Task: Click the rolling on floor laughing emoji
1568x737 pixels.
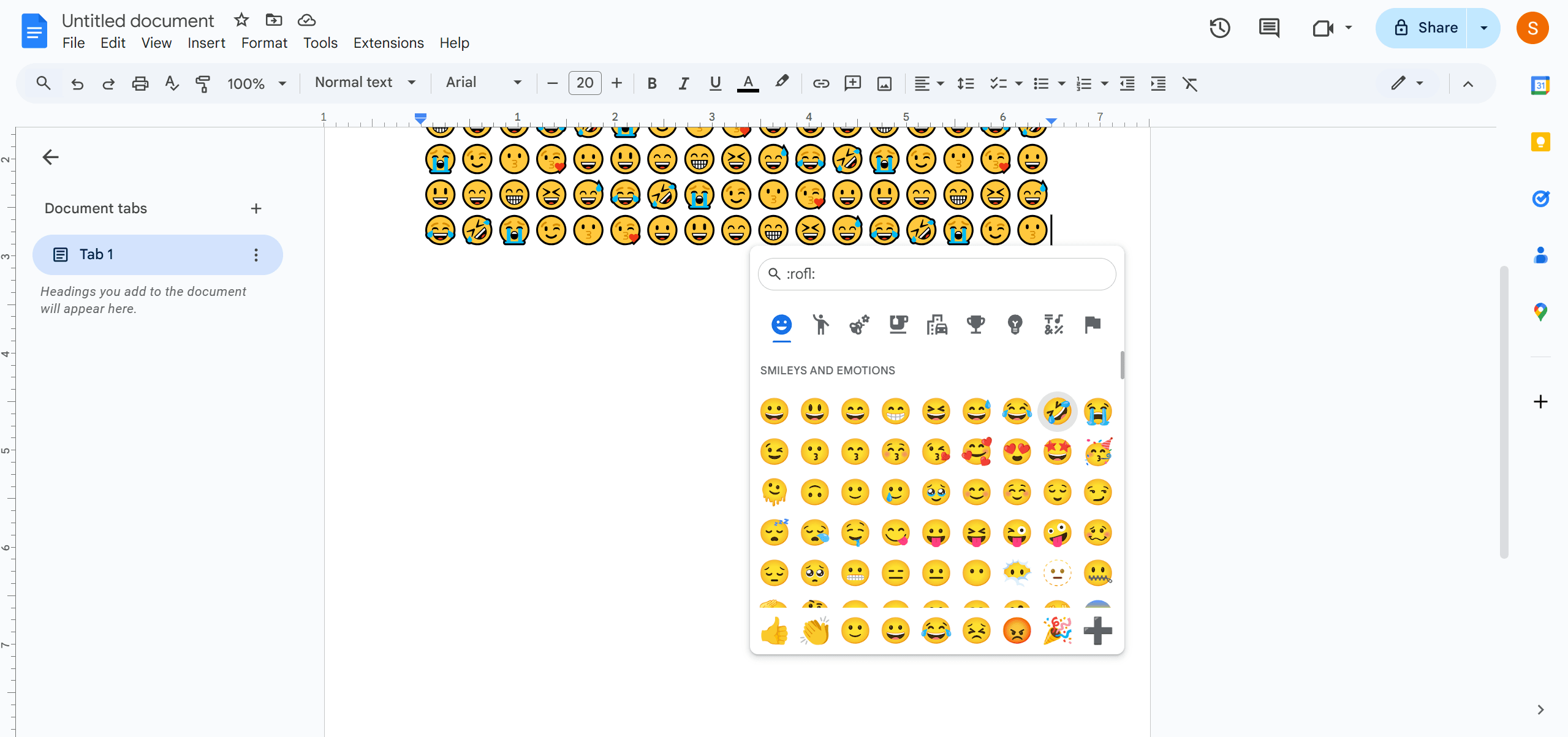Action: (x=1057, y=410)
